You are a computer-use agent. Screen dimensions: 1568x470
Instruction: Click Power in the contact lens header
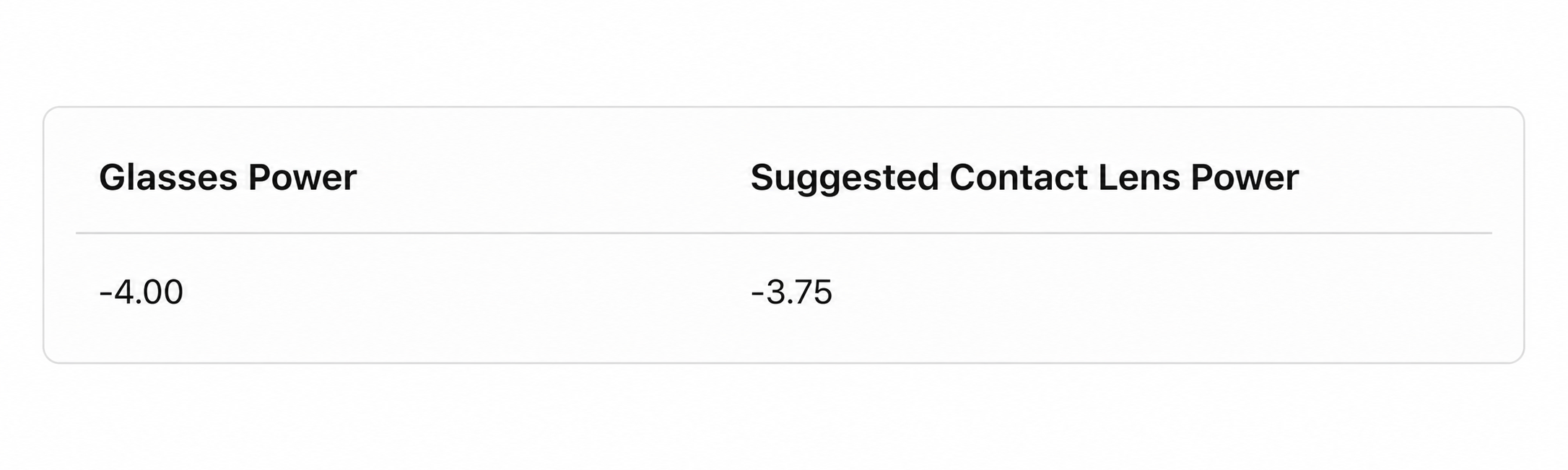(x=1245, y=178)
